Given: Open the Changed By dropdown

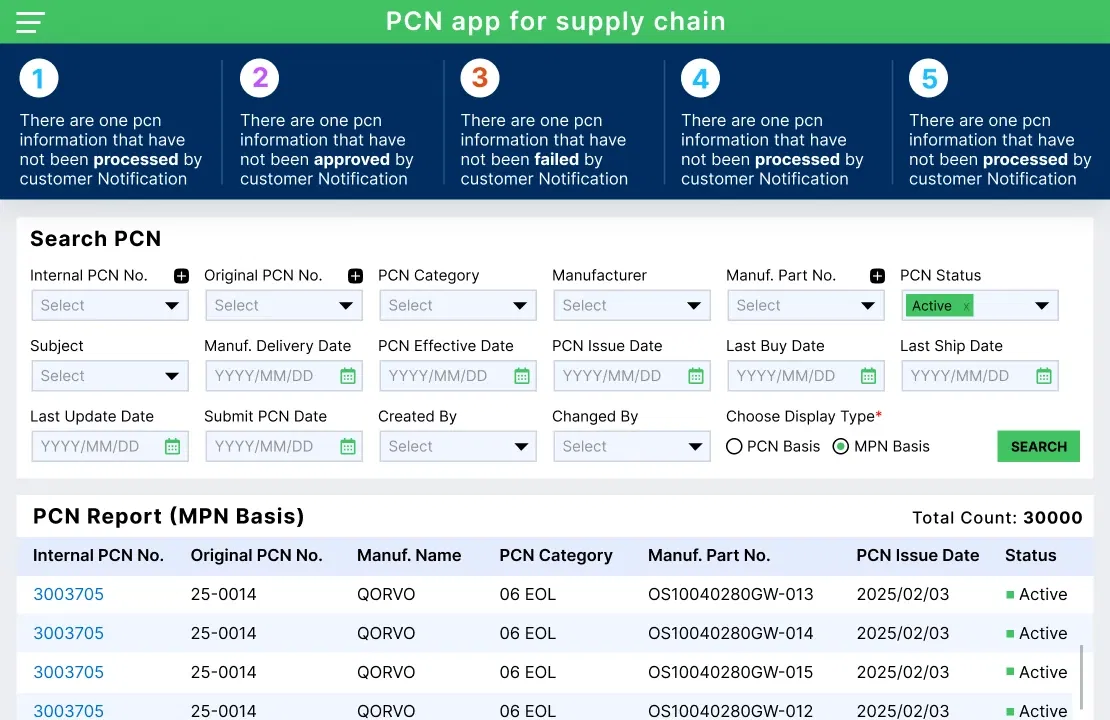Looking at the screenshot, I should [x=631, y=446].
